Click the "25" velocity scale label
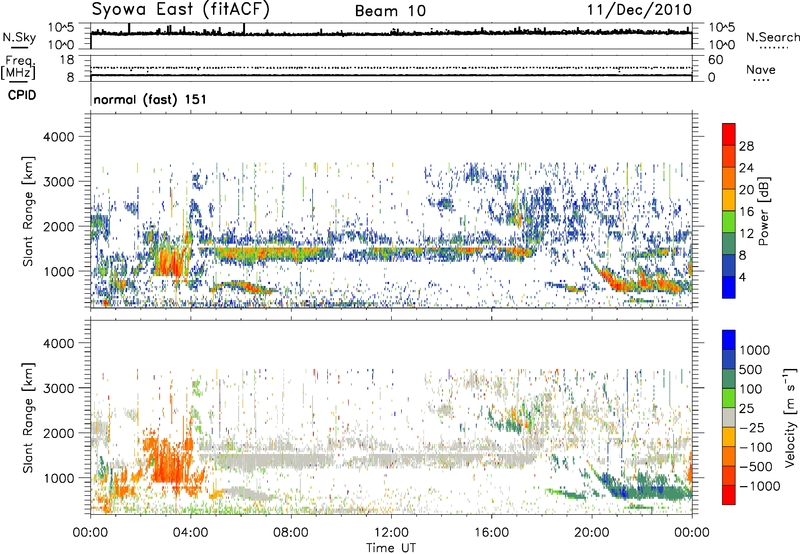 pos(746,408)
